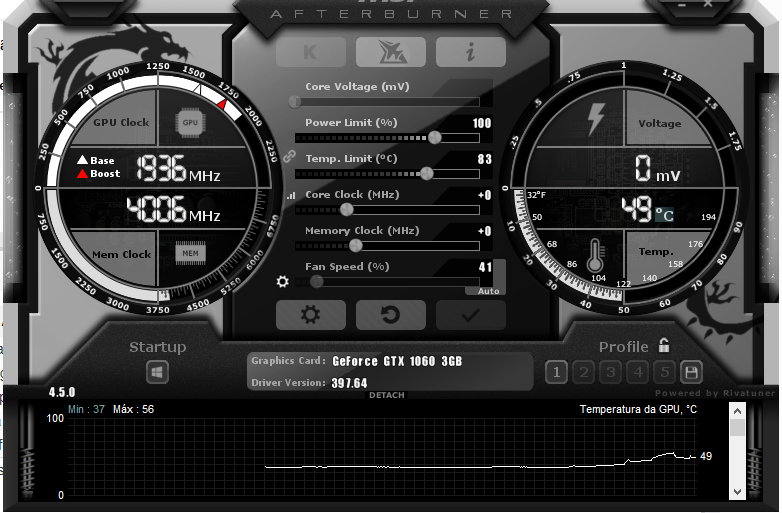The image size is (782, 513).
Task: Click the 0 mV voltage reading
Action: [657, 168]
